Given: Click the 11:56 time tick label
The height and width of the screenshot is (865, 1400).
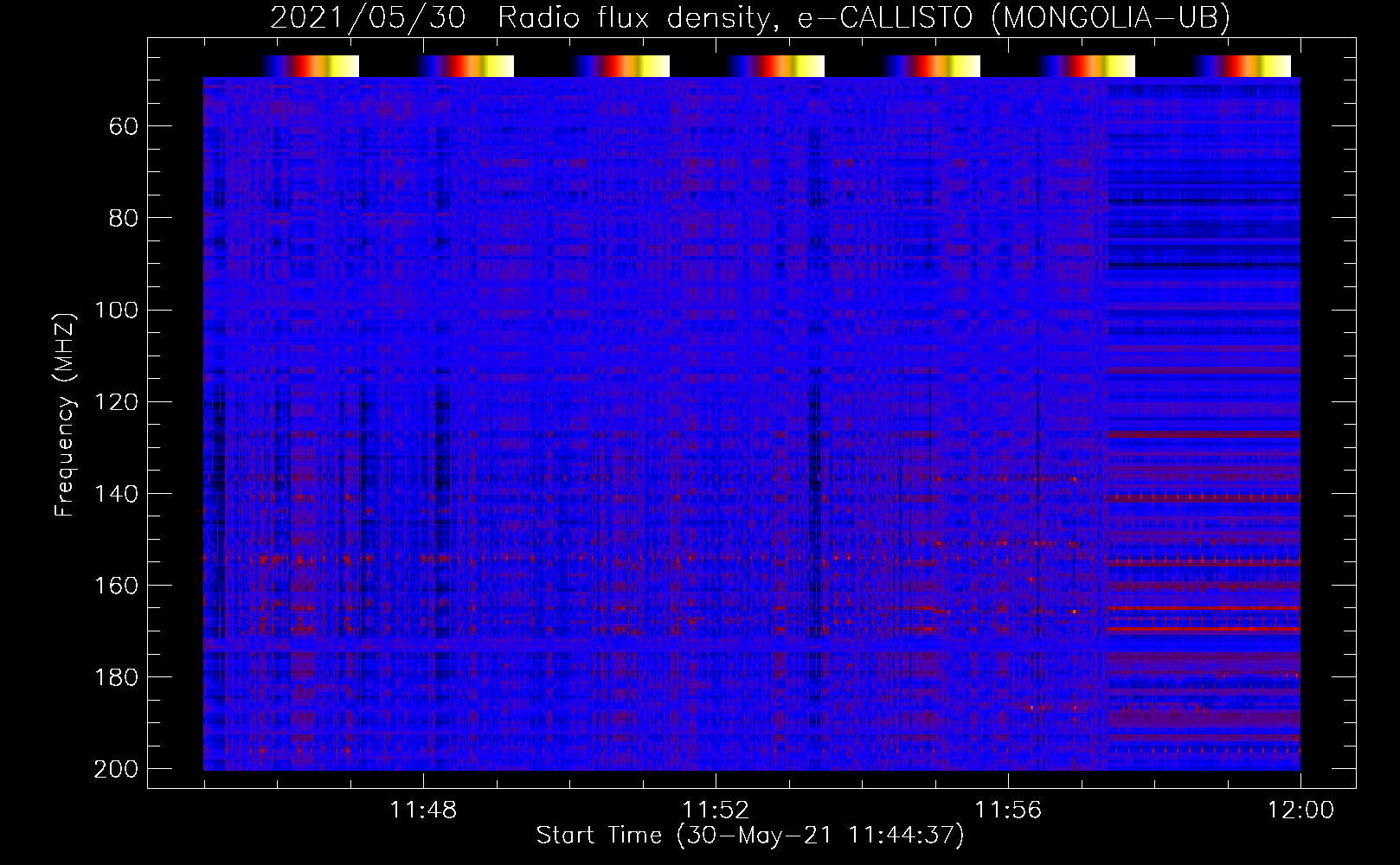Looking at the screenshot, I should [1008, 811].
